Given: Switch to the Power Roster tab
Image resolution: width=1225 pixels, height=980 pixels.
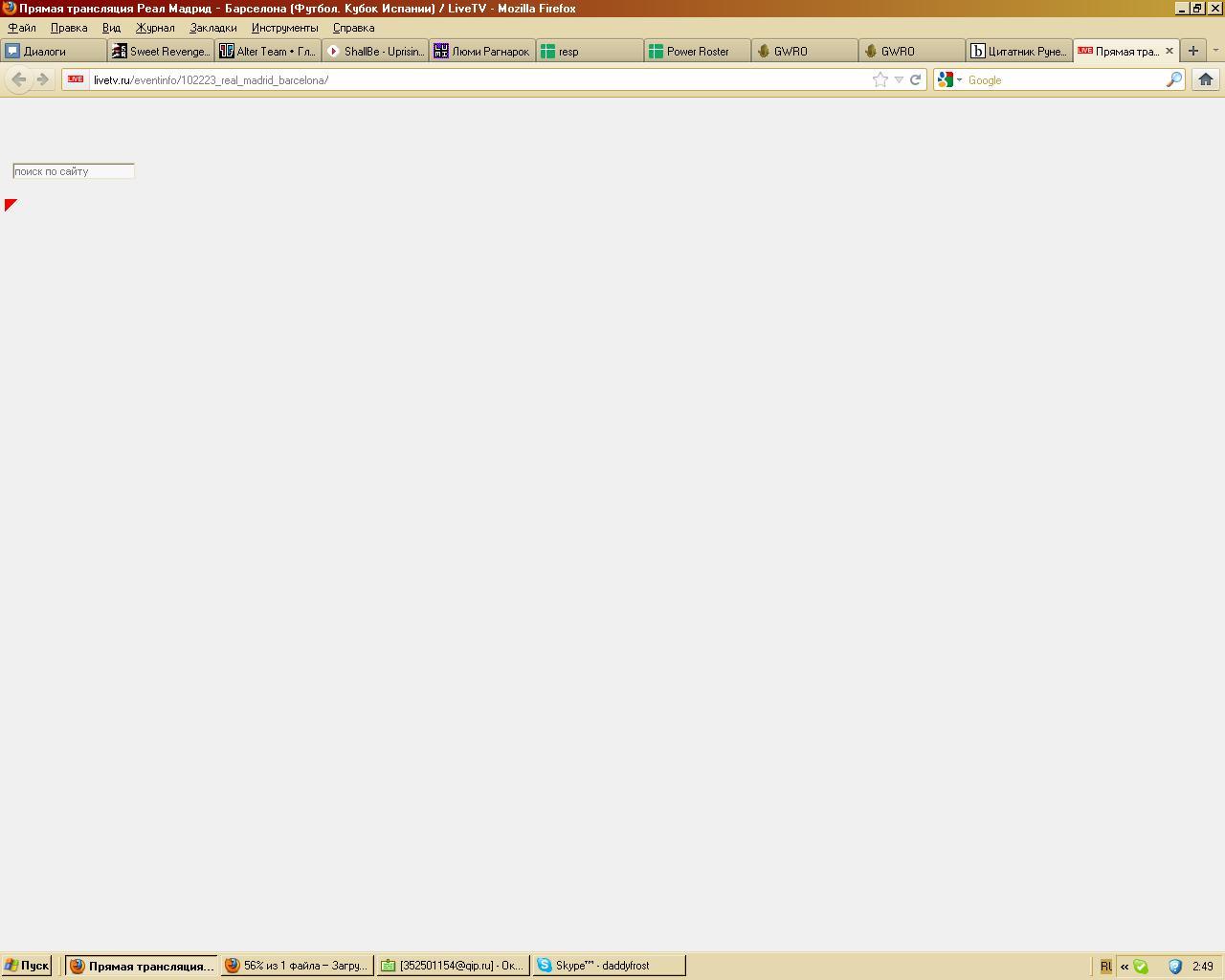Looking at the screenshot, I should (697, 51).
